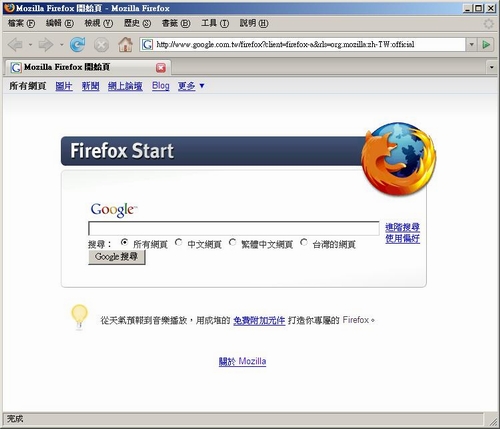Viewport: 500px width, 429px height.
Task: Click the 所有網頁 text in the top bar
Action: click(x=27, y=86)
